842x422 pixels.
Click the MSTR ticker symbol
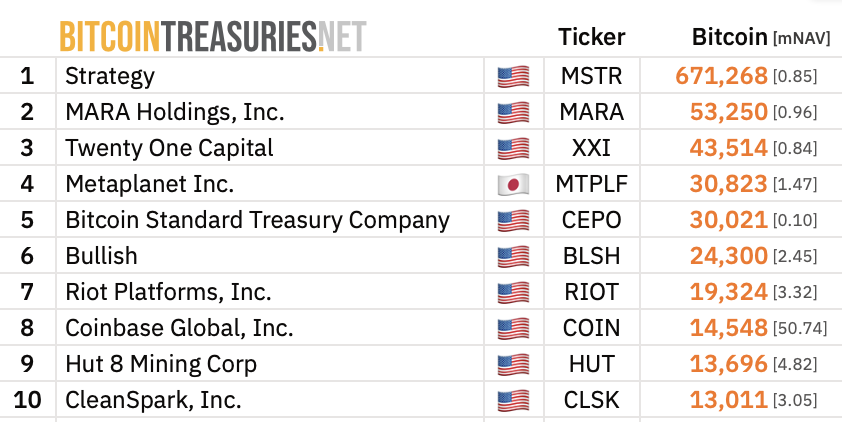pos(591,76)
